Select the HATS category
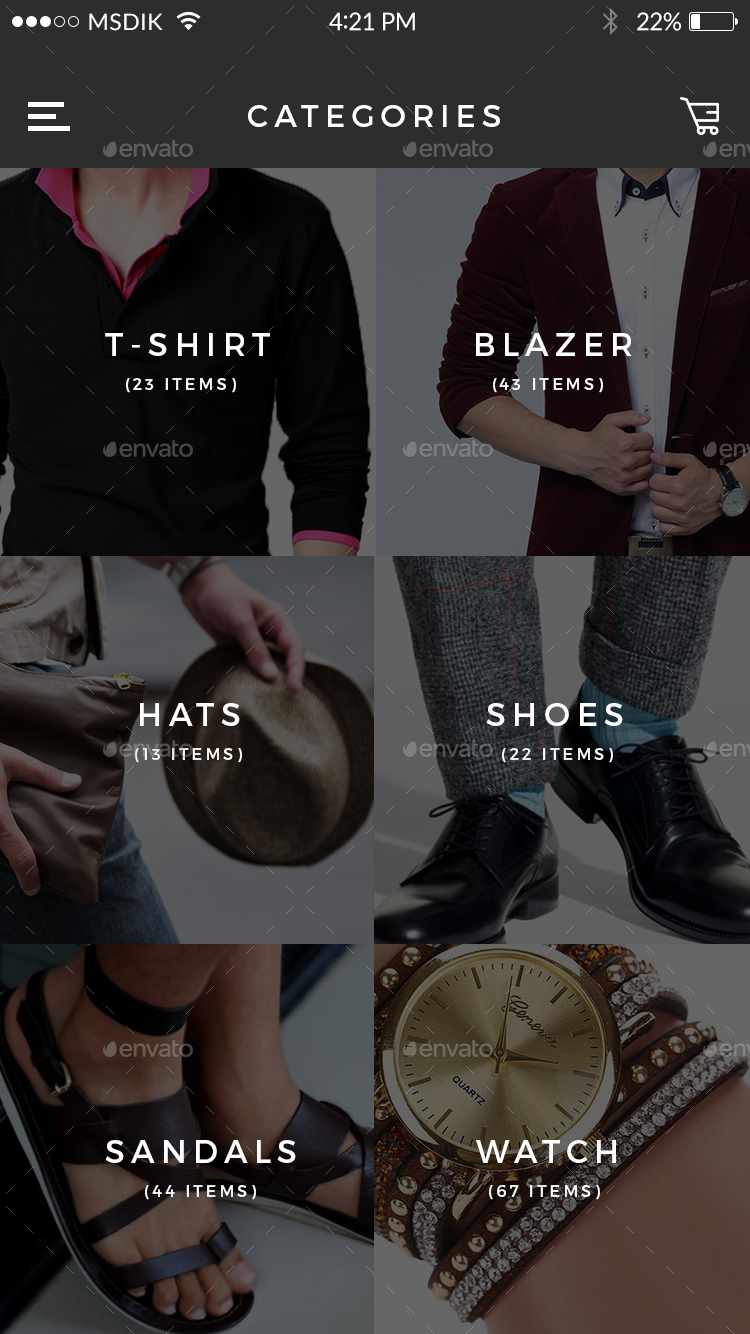The width and height of the screenshot is (750, 1334). [x=187, y=750]
